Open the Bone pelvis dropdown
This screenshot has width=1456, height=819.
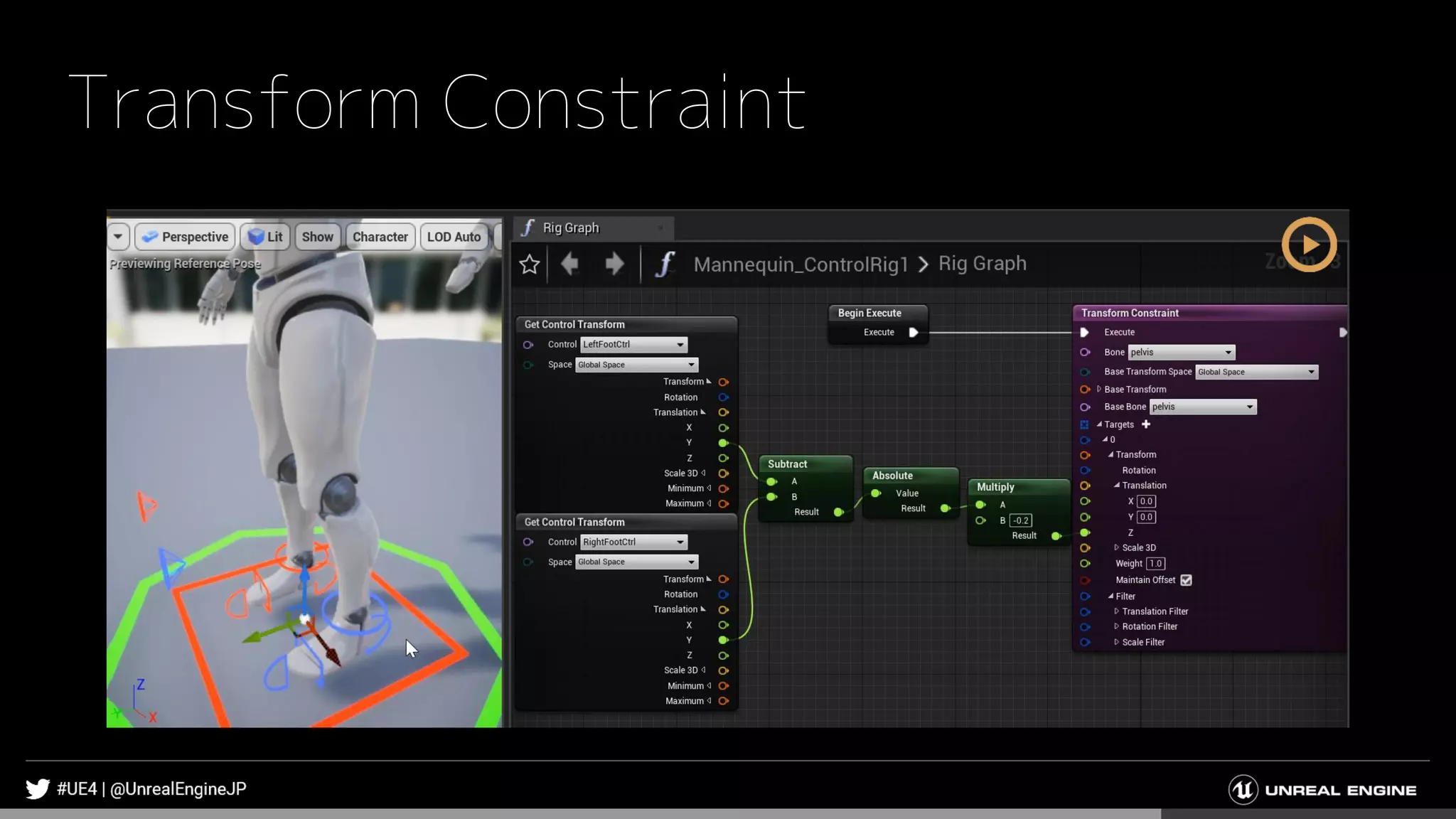point(1182,353)
